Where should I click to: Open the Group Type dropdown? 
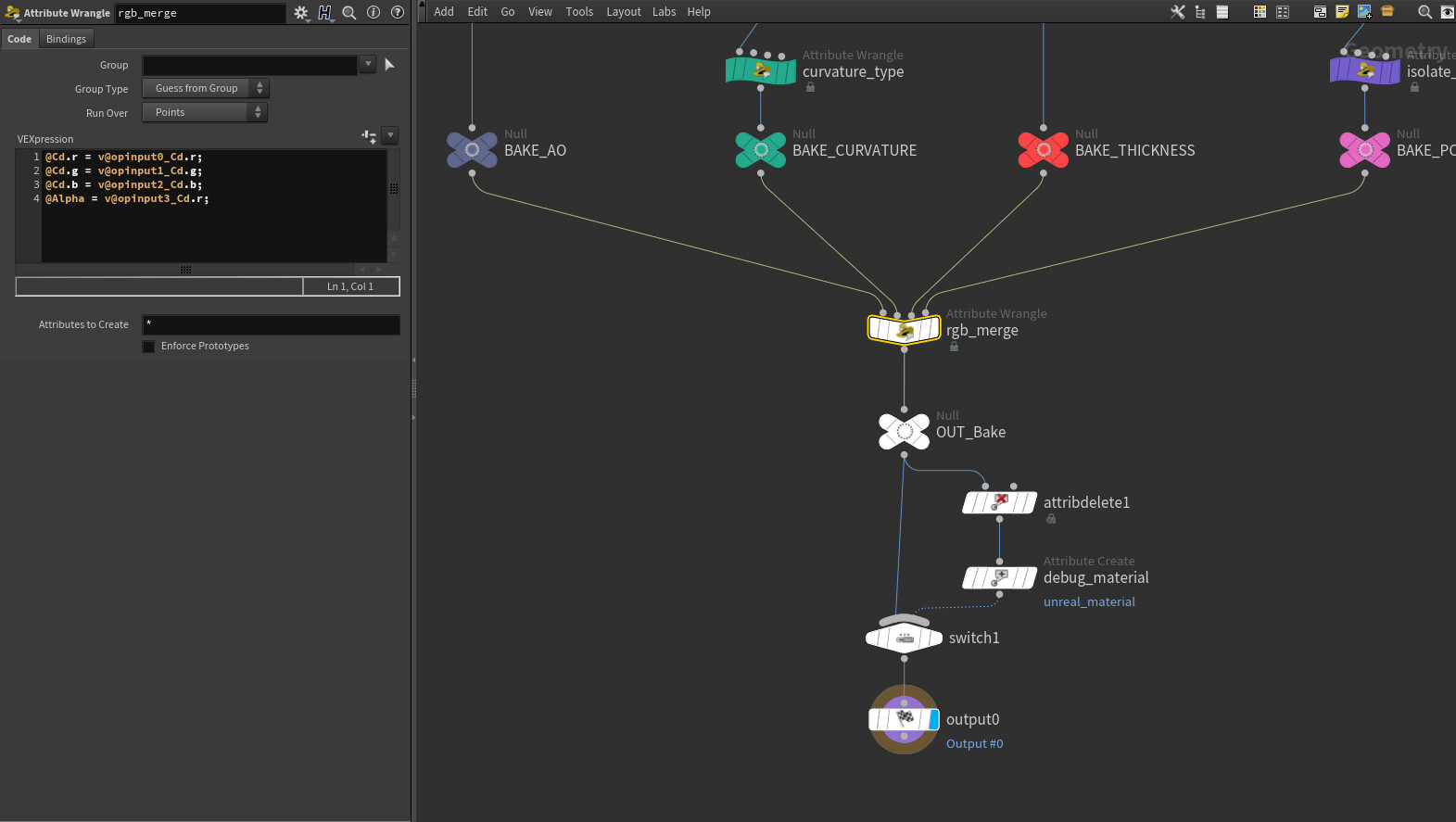pyautogui.click(x=205, y=88)
